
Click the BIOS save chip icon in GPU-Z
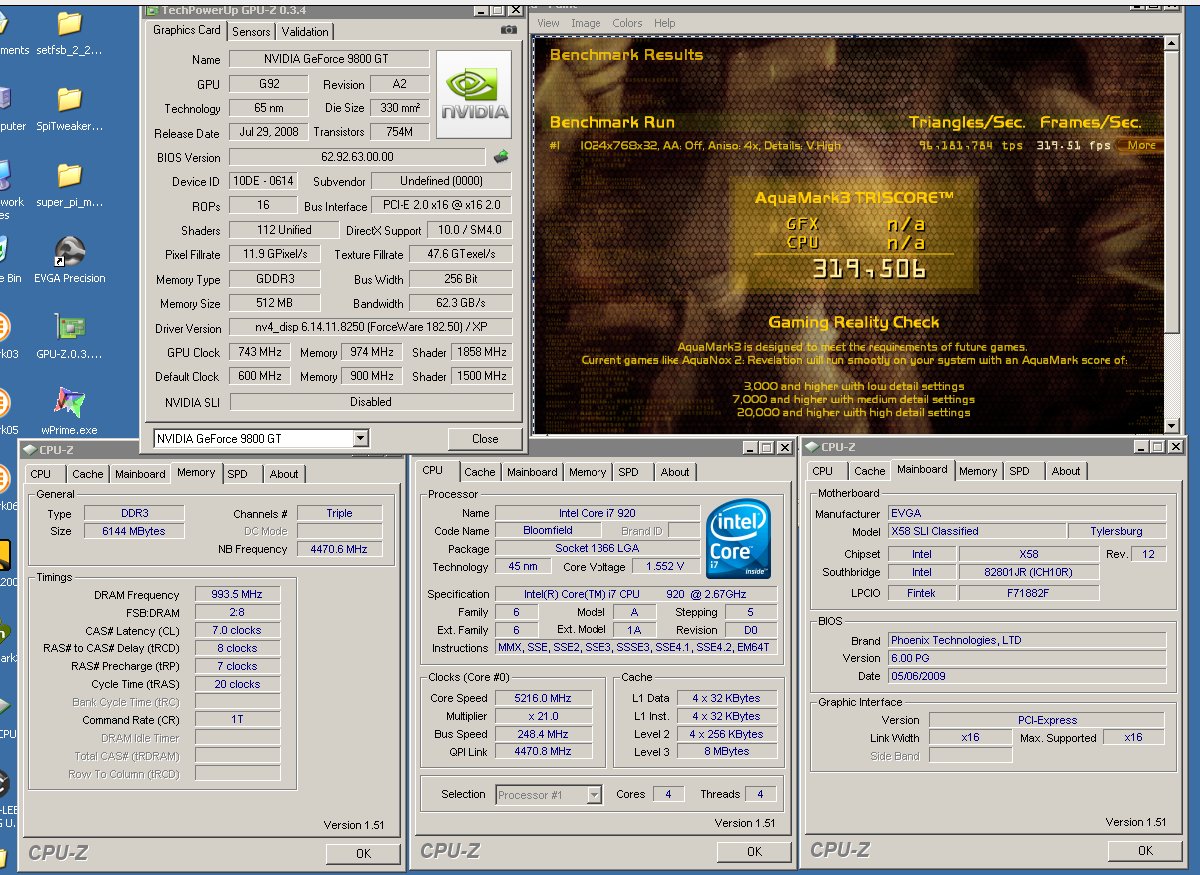click(501, 156)
